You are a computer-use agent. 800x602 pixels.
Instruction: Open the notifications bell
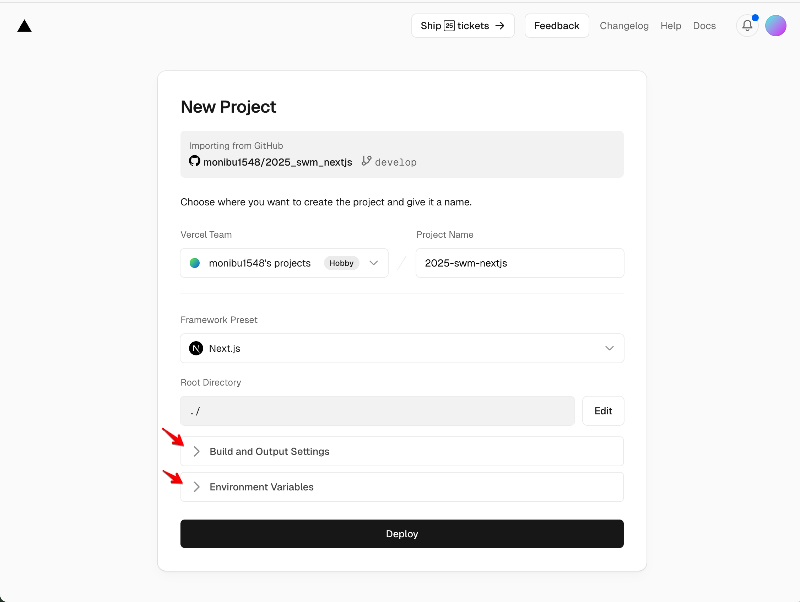[747, 26]
